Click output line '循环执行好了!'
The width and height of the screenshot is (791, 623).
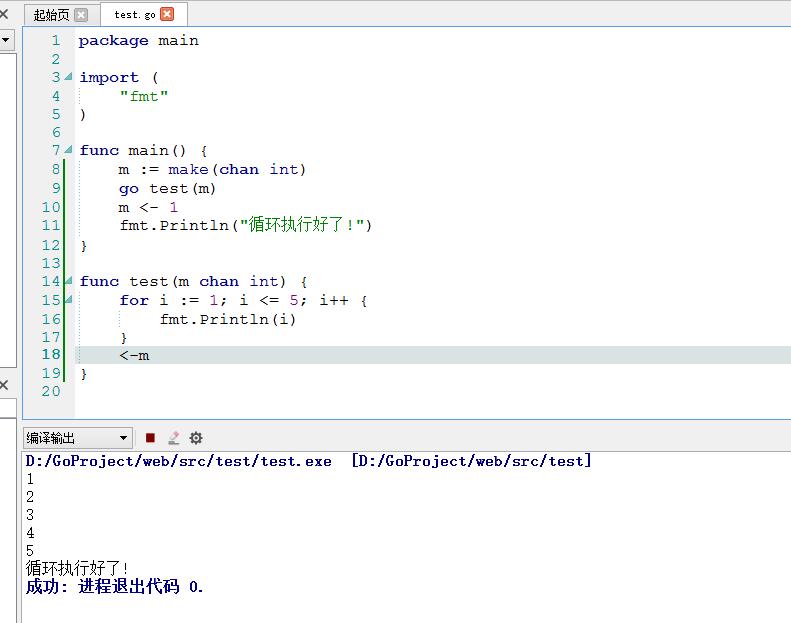[x=77, y=569]
